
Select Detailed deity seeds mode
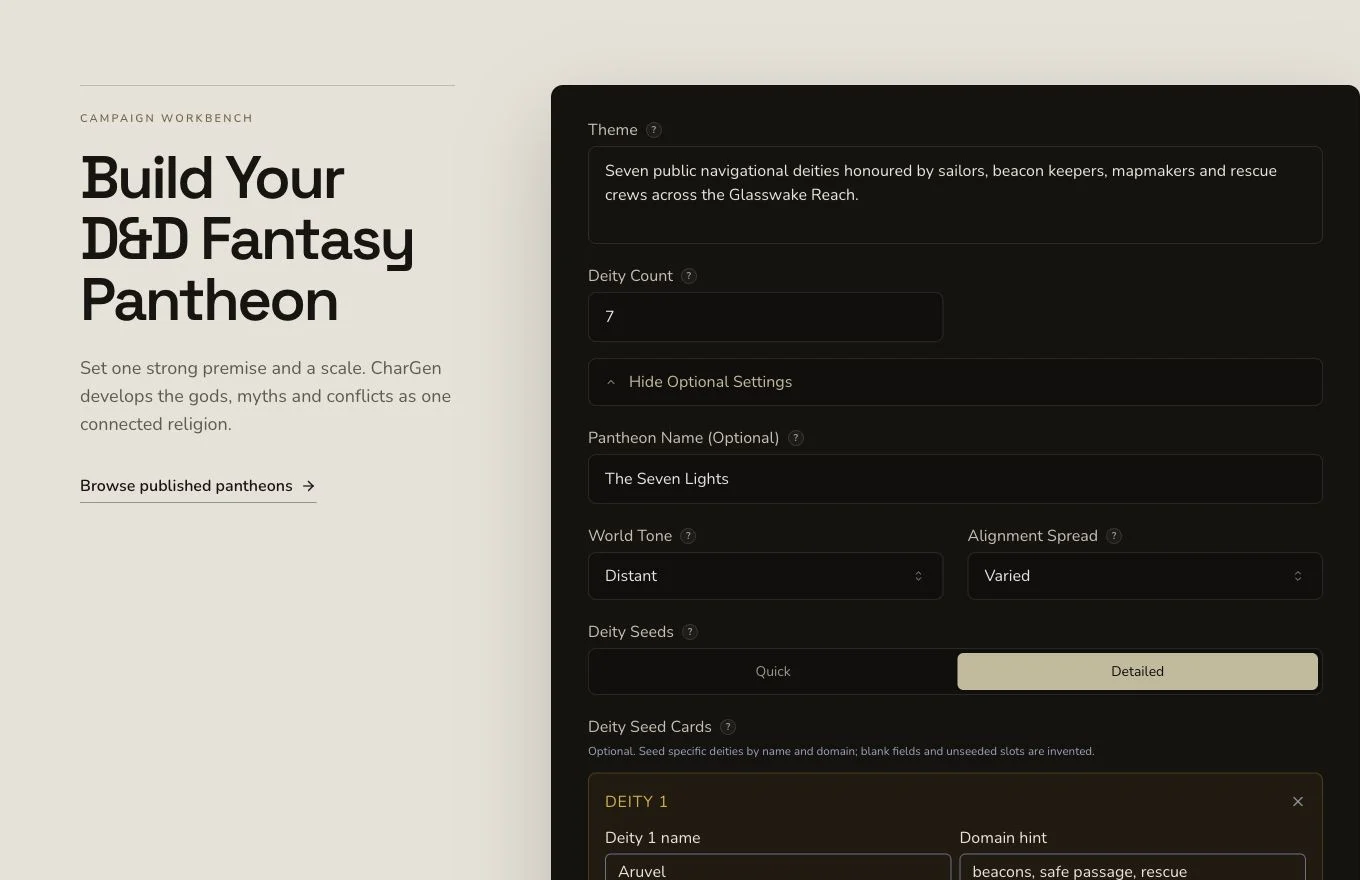click(x=1137, y=672)
